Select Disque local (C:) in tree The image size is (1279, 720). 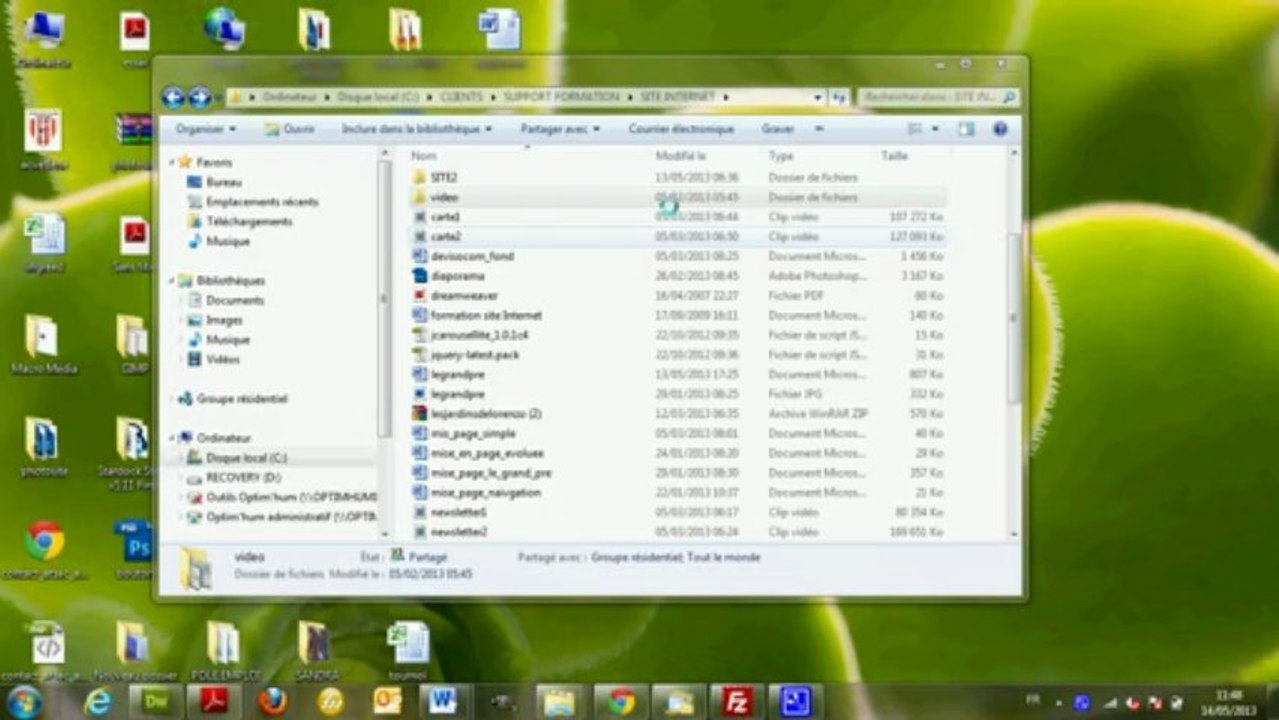[246, 457]
